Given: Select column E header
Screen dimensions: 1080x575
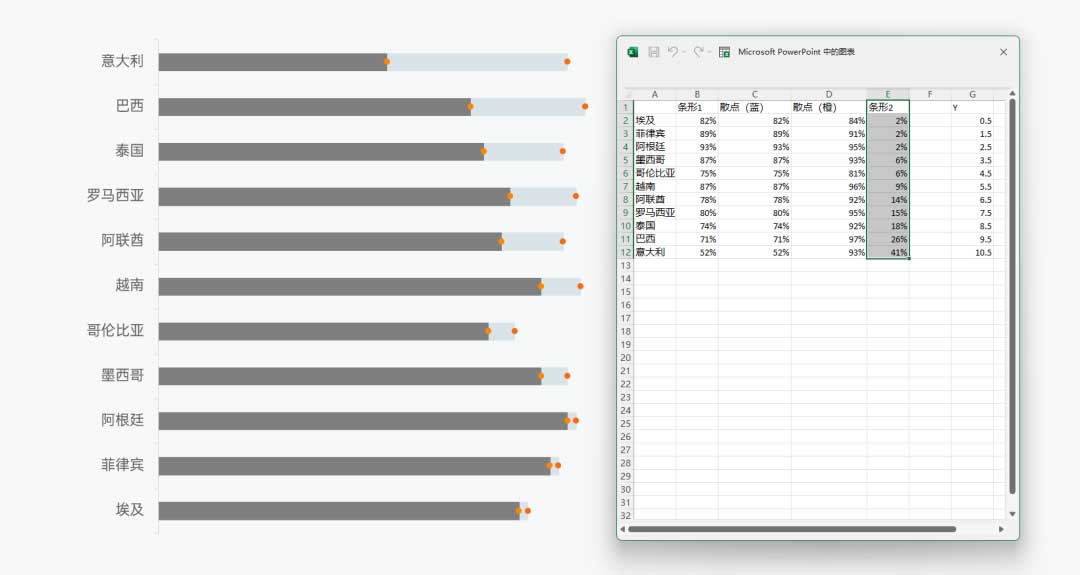Looking at the screenshot, I should pos(888,94).
